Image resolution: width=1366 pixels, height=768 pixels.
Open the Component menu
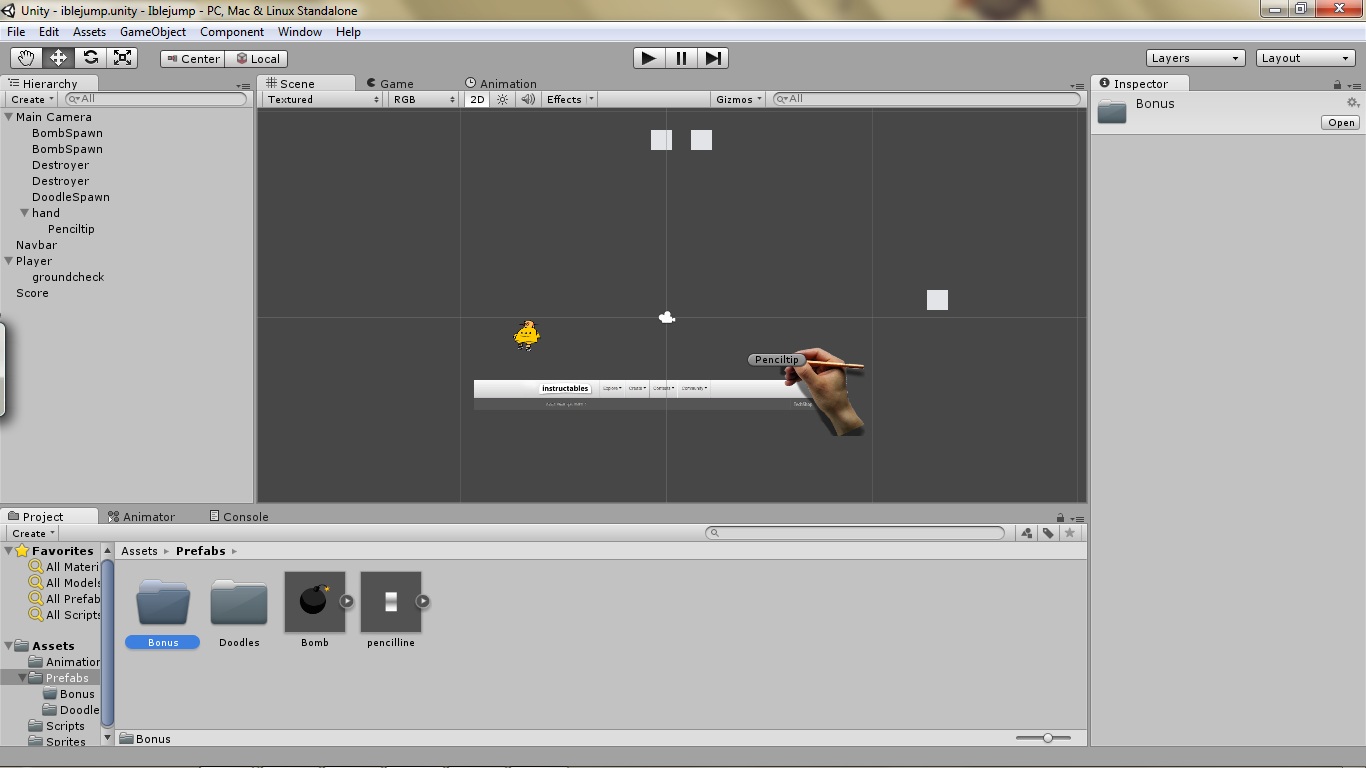click(232, 32)
